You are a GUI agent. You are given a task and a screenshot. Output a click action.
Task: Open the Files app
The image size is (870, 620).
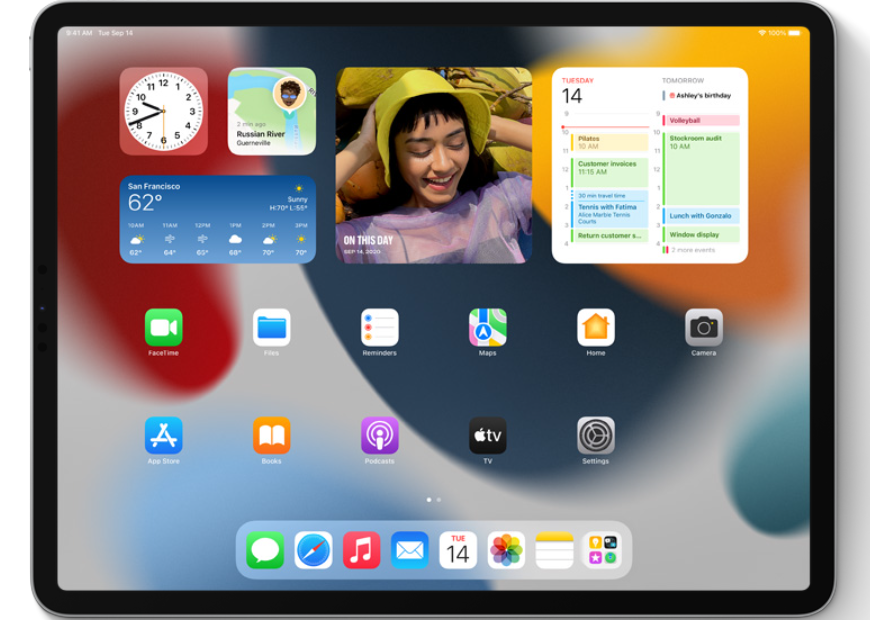click(x=271, y=327)
